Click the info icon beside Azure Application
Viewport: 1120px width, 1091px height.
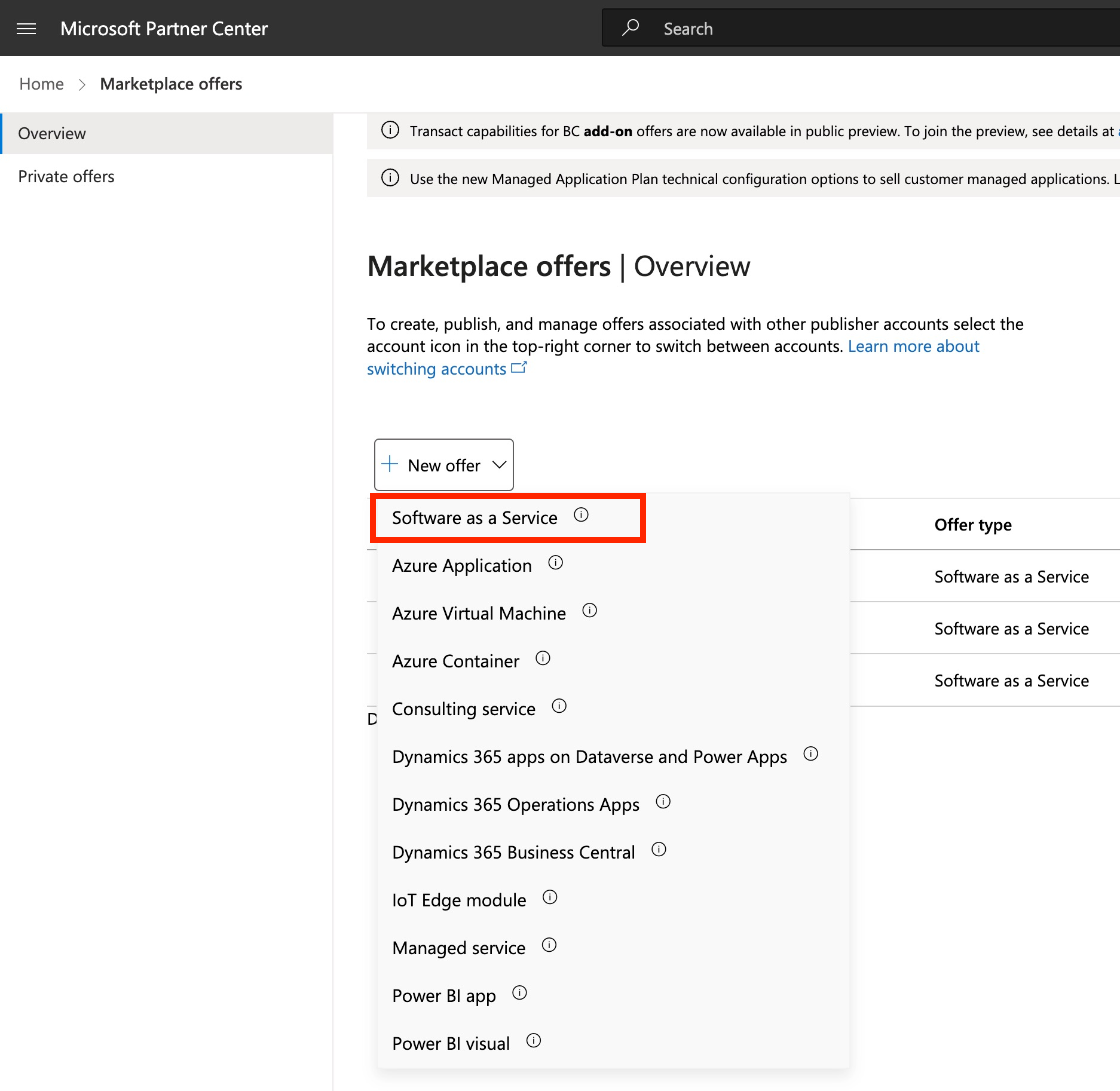[555, 563]
